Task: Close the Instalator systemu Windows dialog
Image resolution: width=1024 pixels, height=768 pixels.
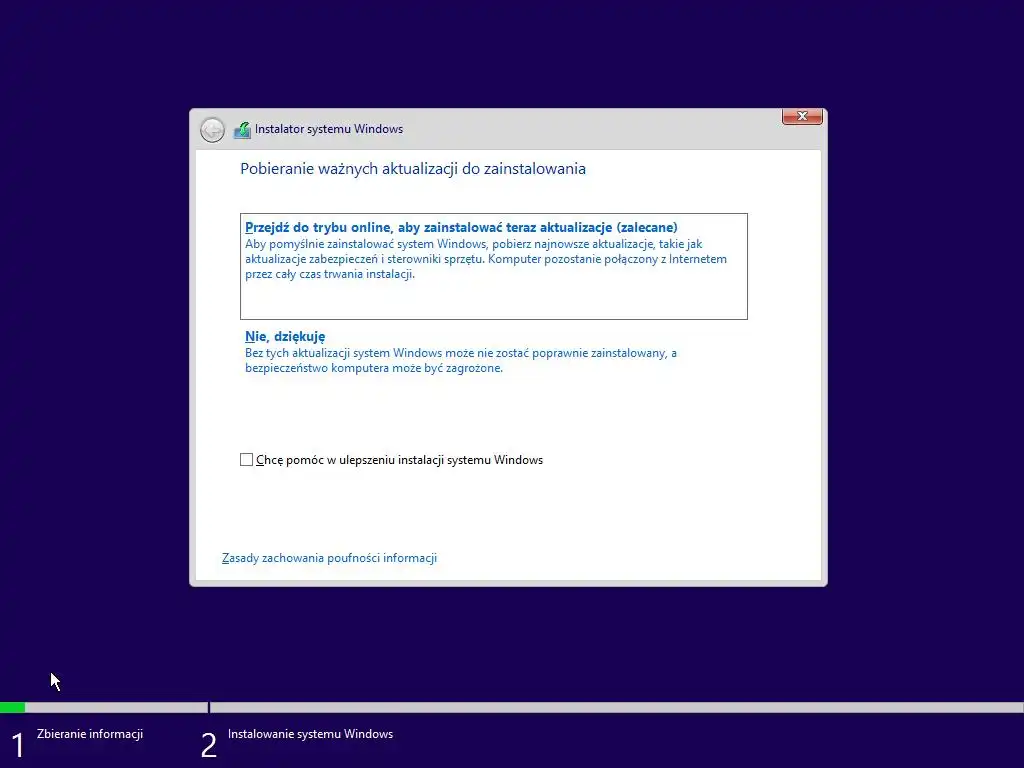Action: point(802,116)
